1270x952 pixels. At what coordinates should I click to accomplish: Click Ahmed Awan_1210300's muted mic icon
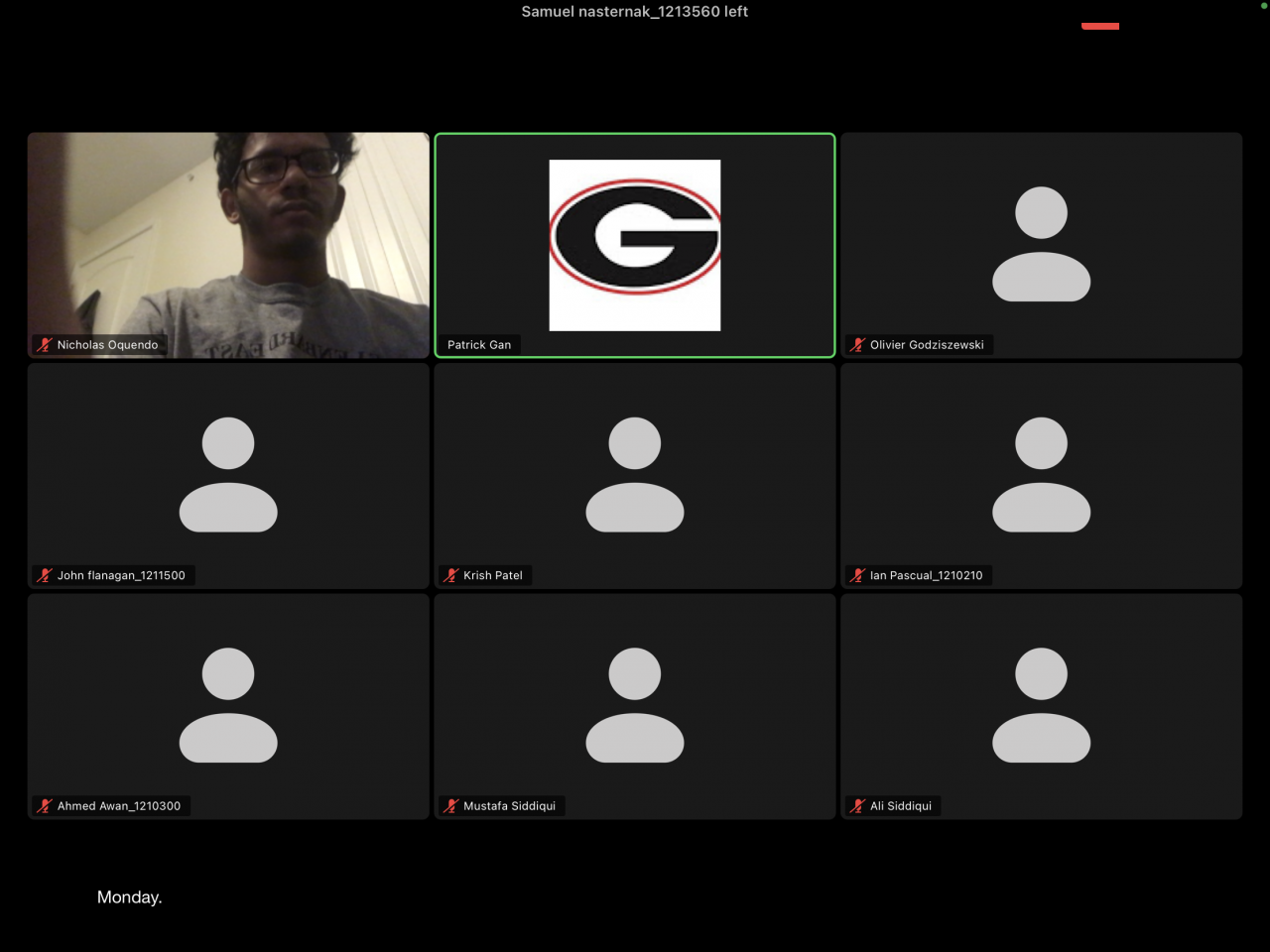click(45, 806)
